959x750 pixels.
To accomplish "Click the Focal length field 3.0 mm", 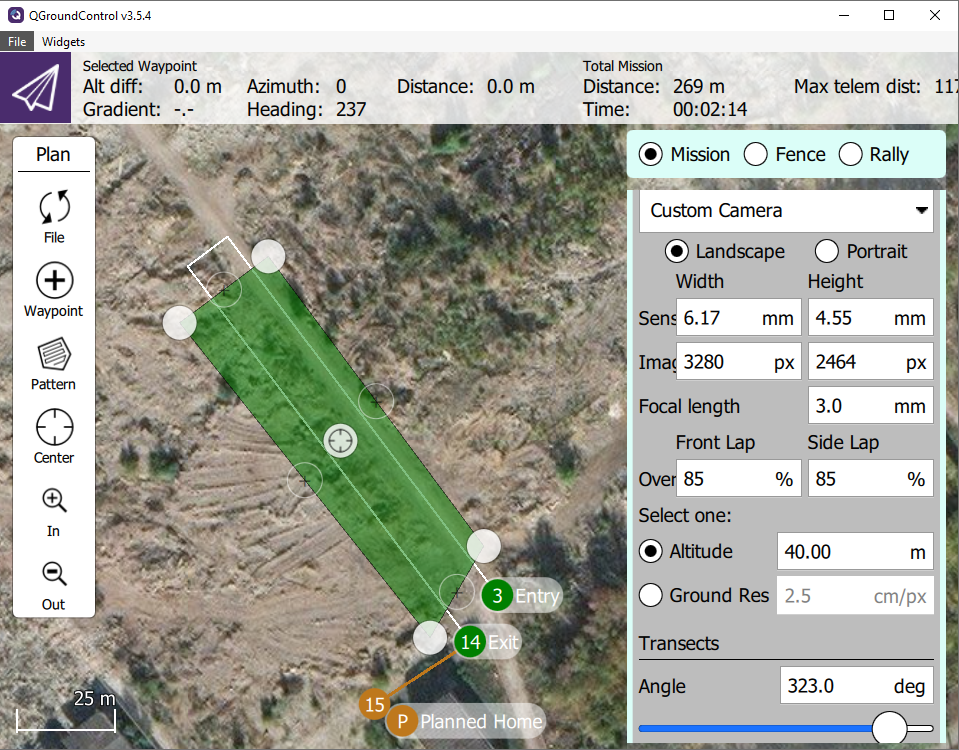I will coord(870,406).
